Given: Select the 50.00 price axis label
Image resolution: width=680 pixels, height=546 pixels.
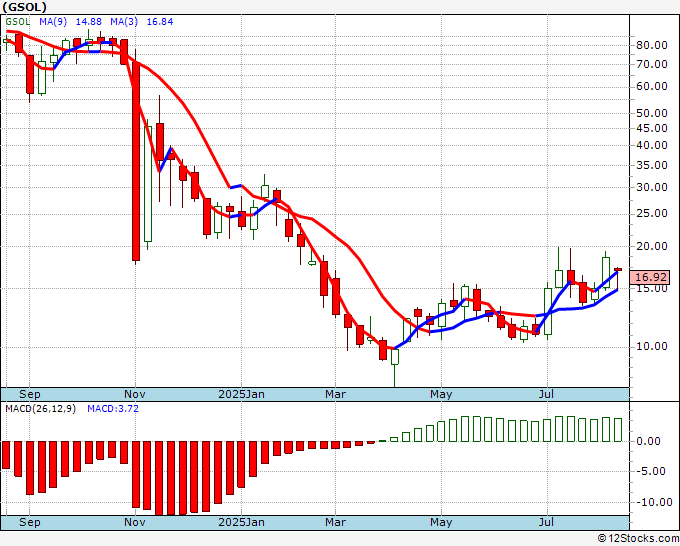Looking at the screenshot, I should pyautogui.click(x=651, y=113).
